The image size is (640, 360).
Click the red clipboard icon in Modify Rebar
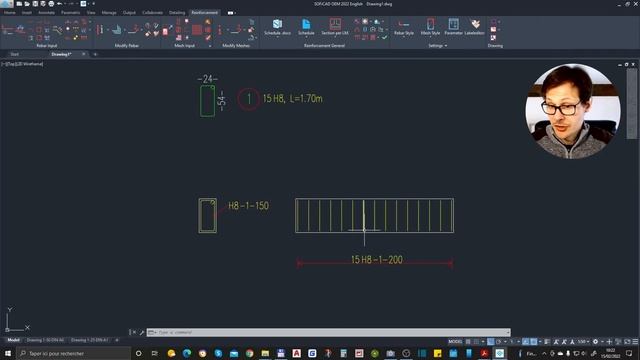[x=165, y=31]
